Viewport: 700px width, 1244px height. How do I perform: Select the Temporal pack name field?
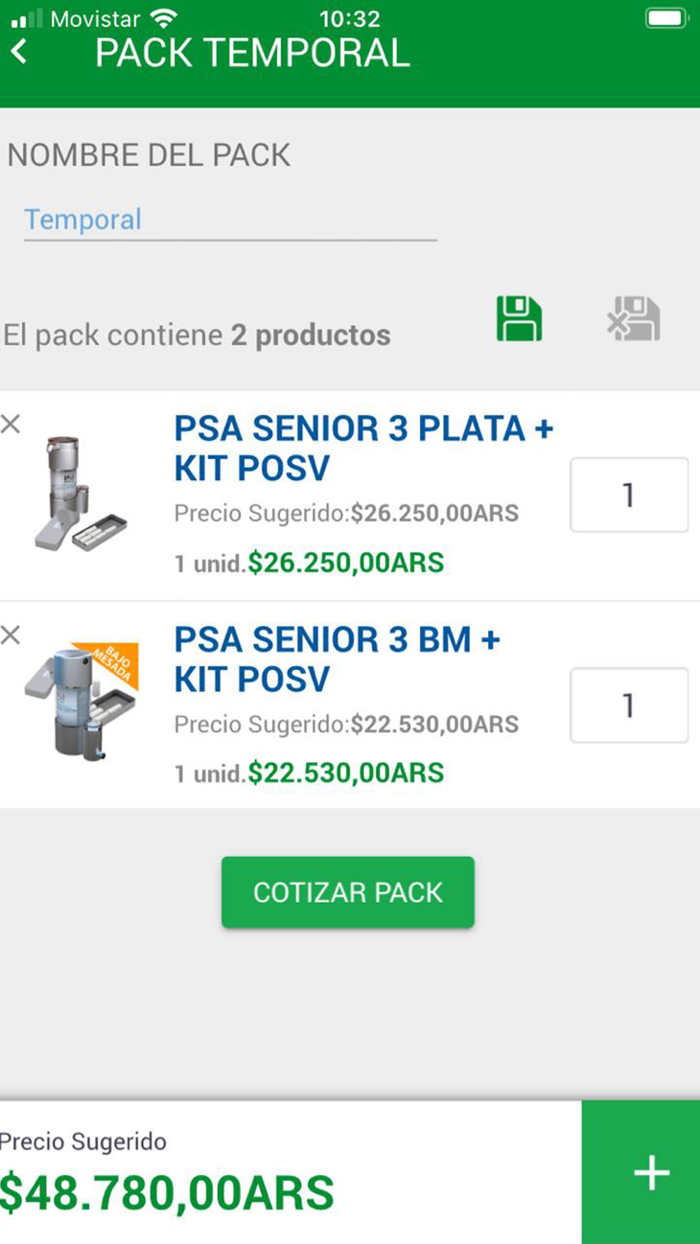pos(230,219)
